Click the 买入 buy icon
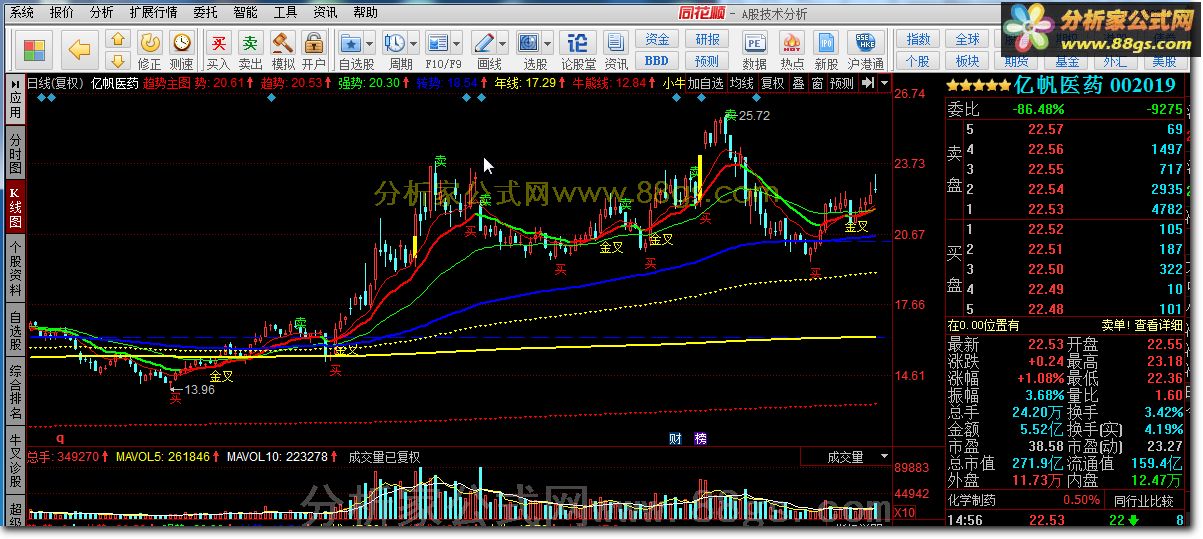Image resolution: width=1203 pixels, height=539 pixels. (218, 50)
